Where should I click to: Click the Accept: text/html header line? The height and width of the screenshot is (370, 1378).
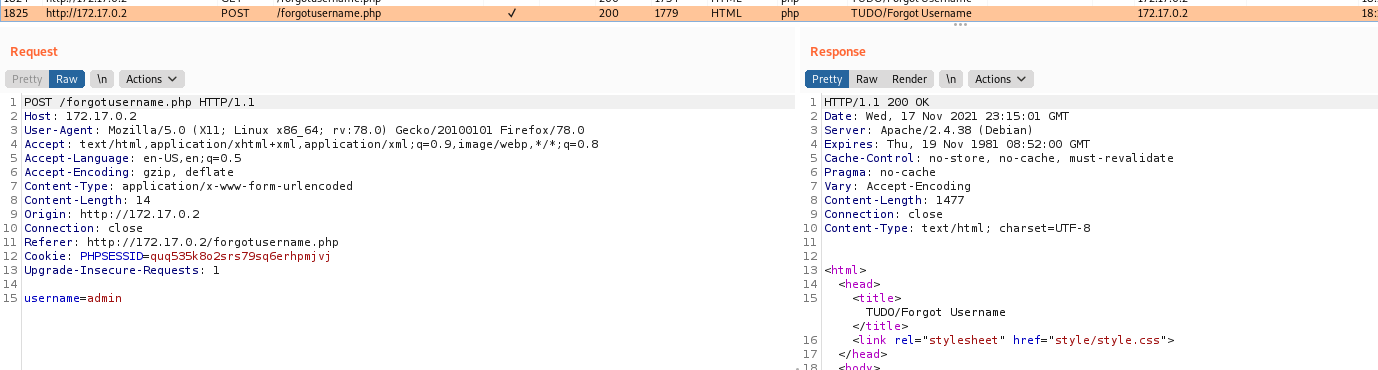311,144
